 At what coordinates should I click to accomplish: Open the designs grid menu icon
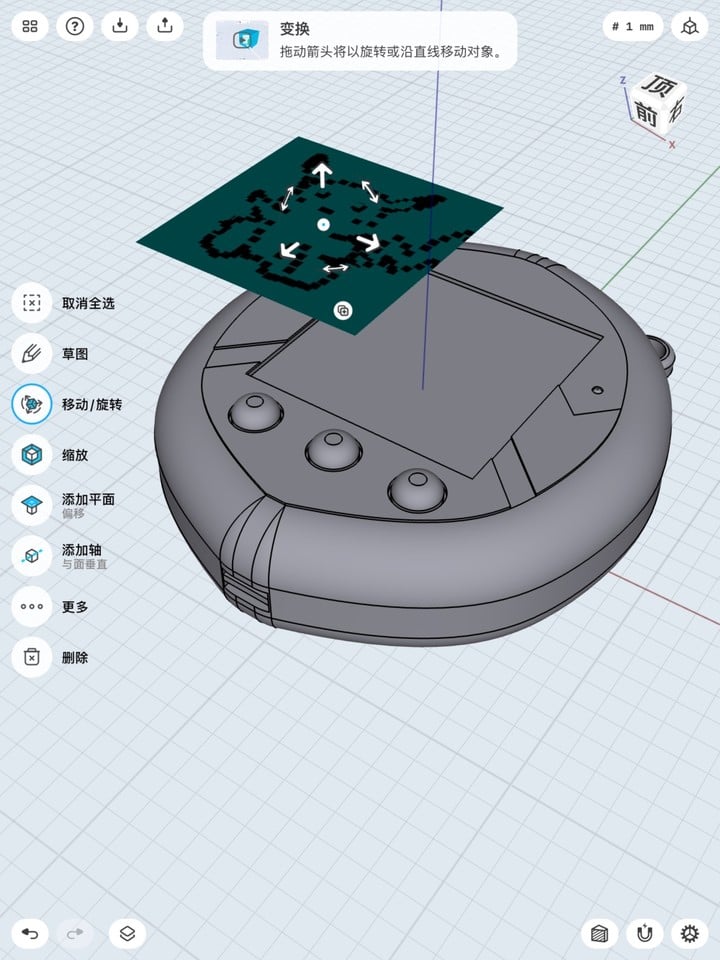[29, 26]
